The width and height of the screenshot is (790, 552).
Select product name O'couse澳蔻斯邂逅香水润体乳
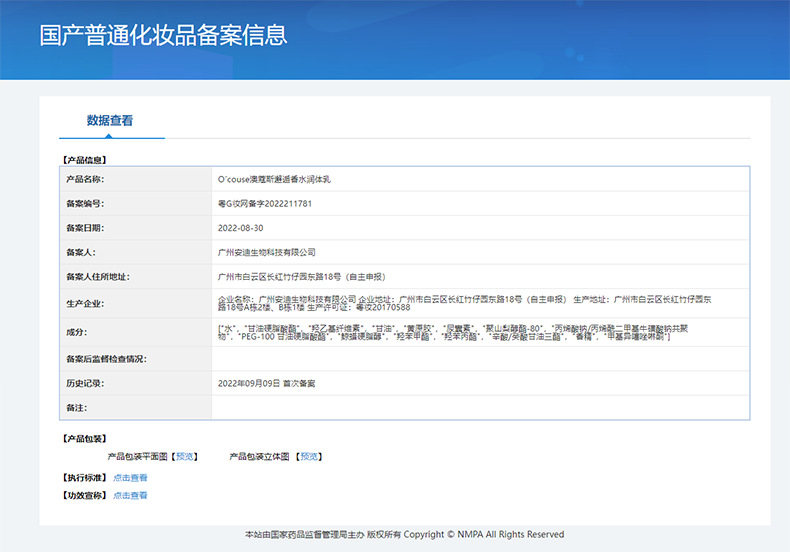pos(274,179)
